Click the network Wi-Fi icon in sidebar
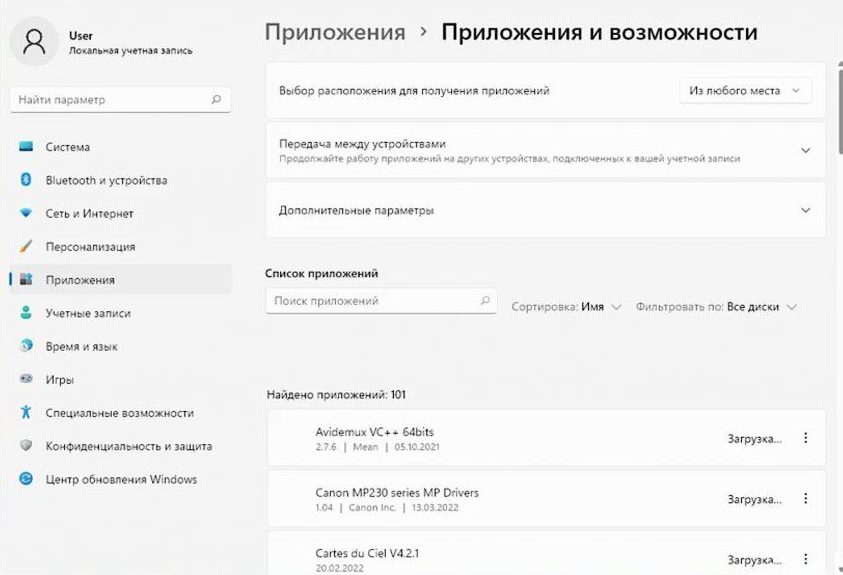 tap(26, 214)
